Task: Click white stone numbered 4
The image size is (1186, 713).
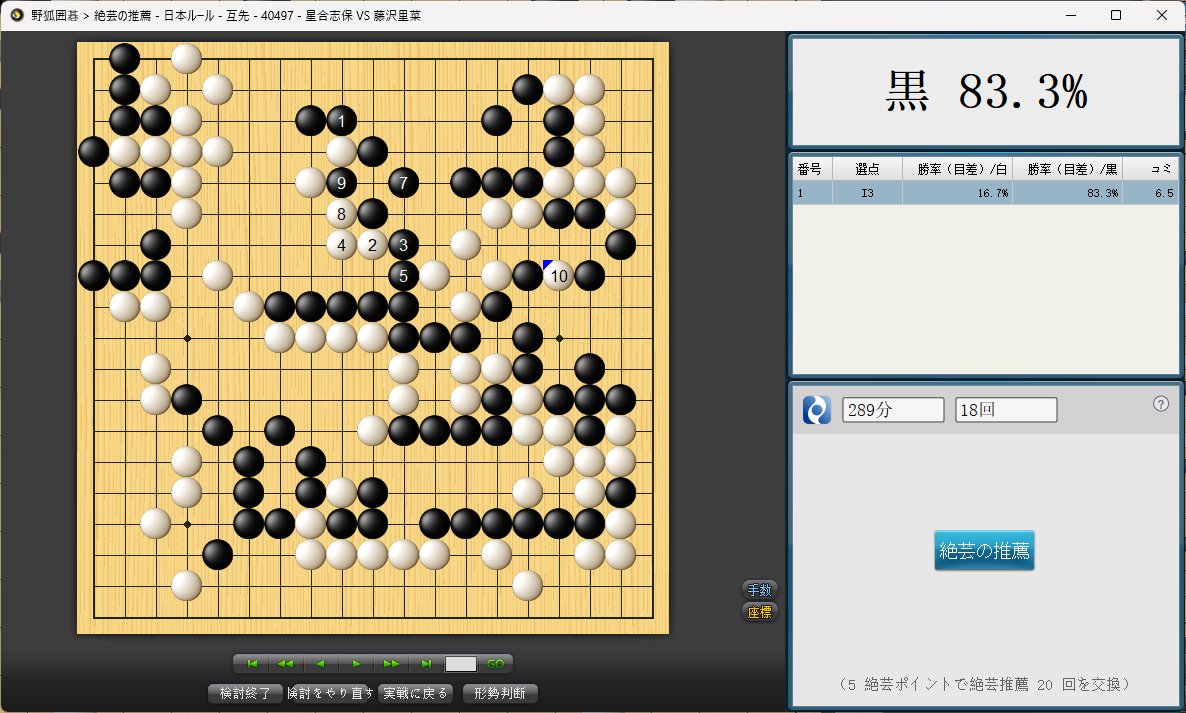Action: pyautogui.click(x=341, y=245)
